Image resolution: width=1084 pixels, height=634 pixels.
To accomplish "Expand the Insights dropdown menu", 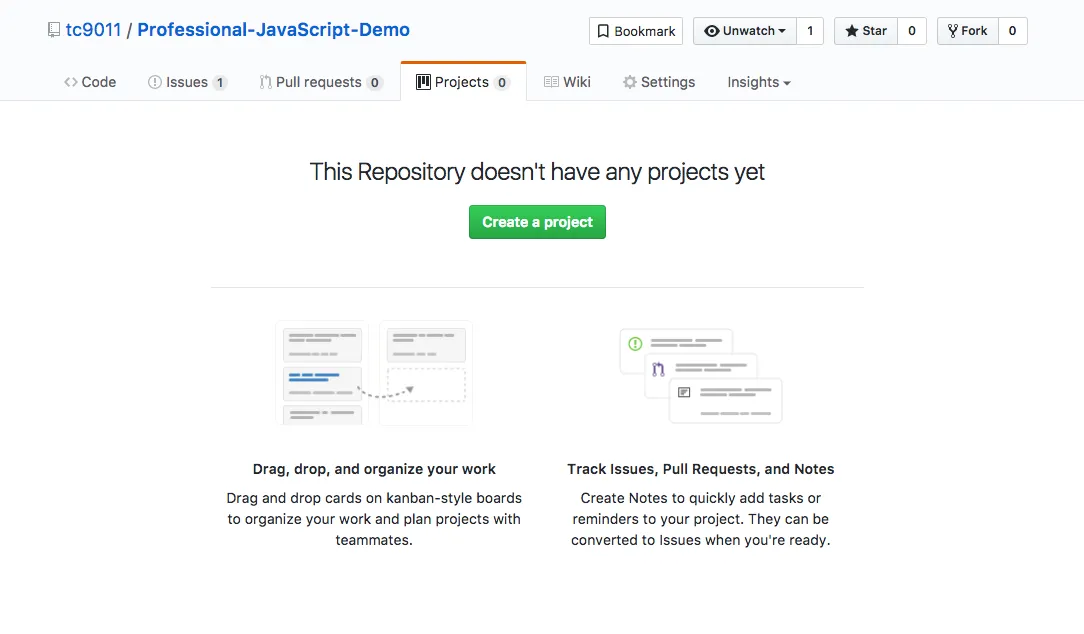I will (x=758, y=82).
